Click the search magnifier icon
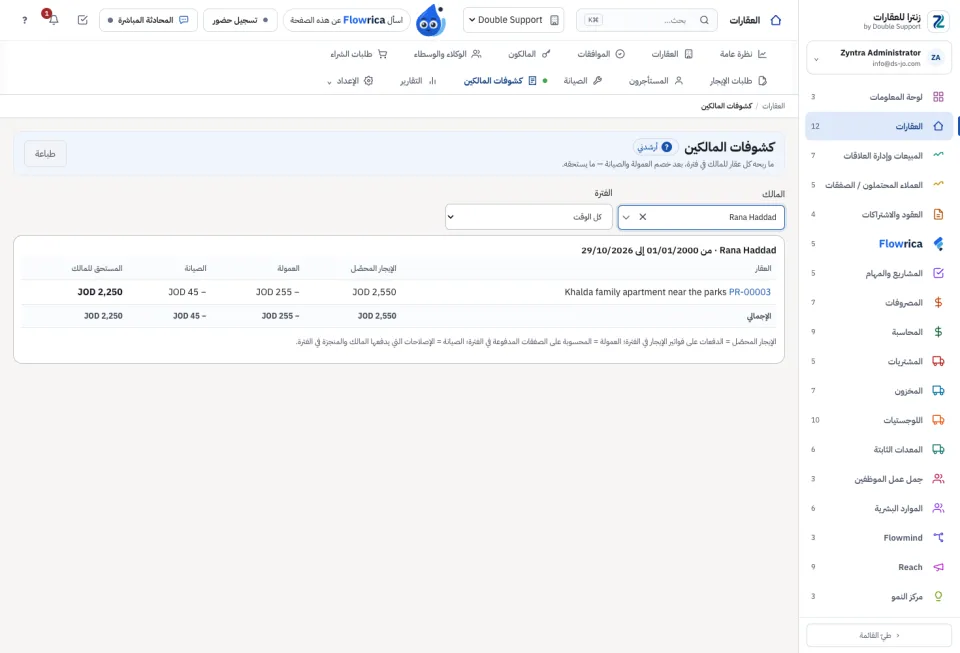Screen dimensions: 960x653 click(704, 20)
